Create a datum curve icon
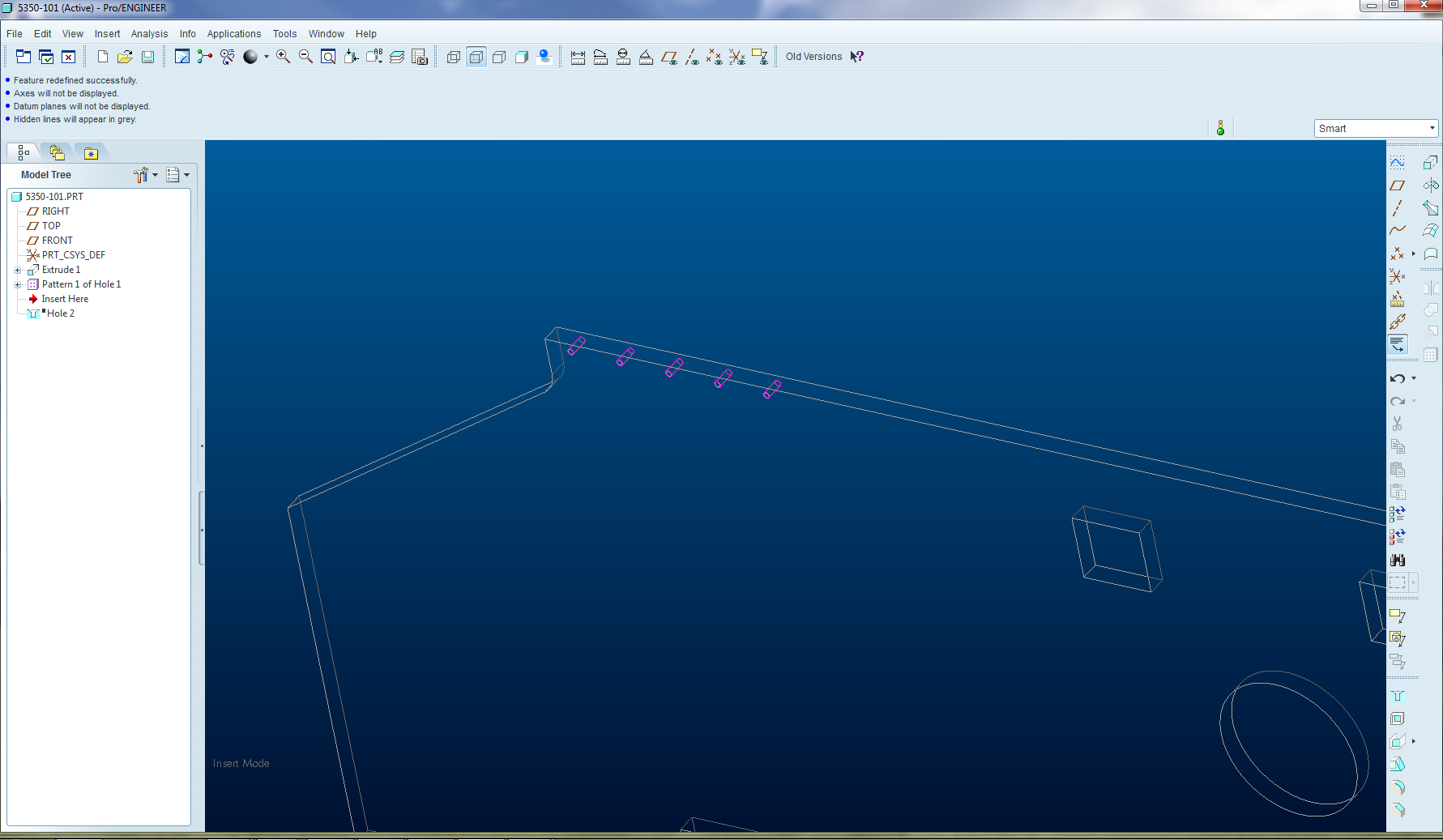The image size is (1443, 840). tap(1398, 231)
